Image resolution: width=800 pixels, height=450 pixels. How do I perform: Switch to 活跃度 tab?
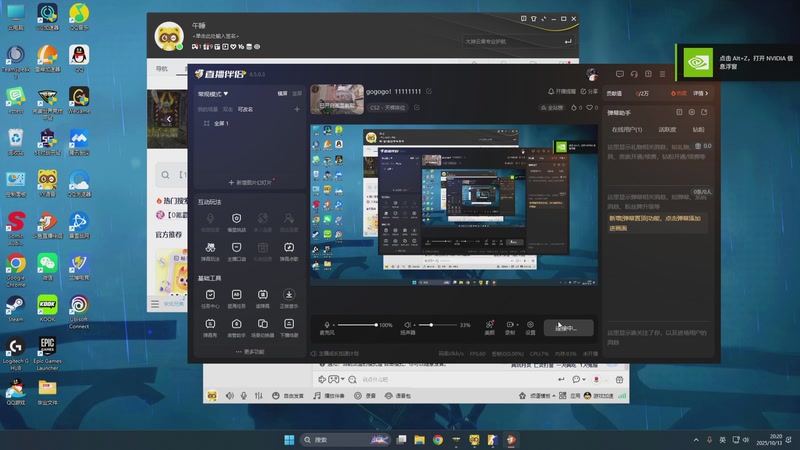point(667,130)
